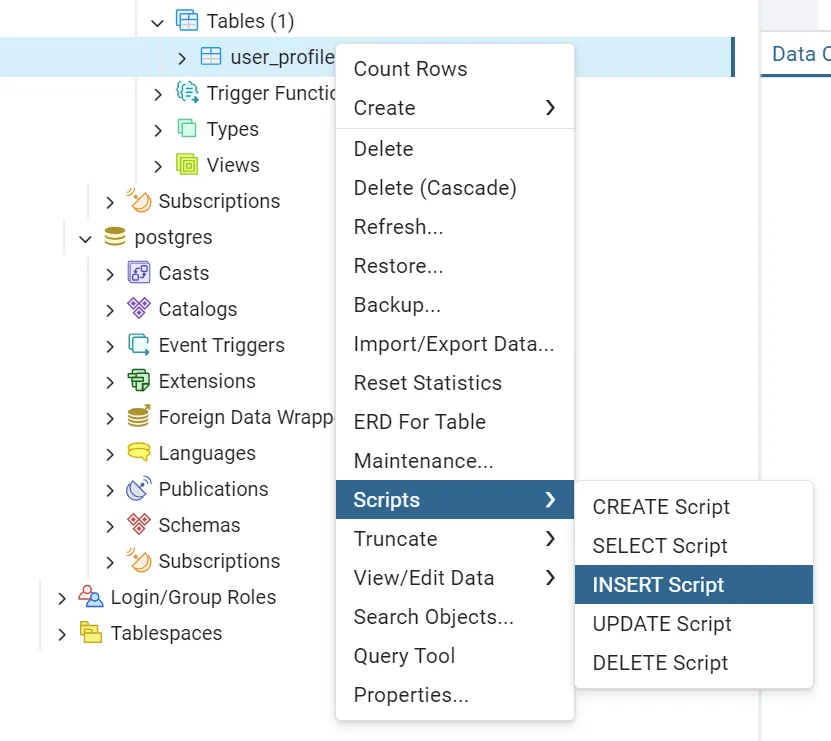Collapse the Tables (1) node

tap(157, 23)
